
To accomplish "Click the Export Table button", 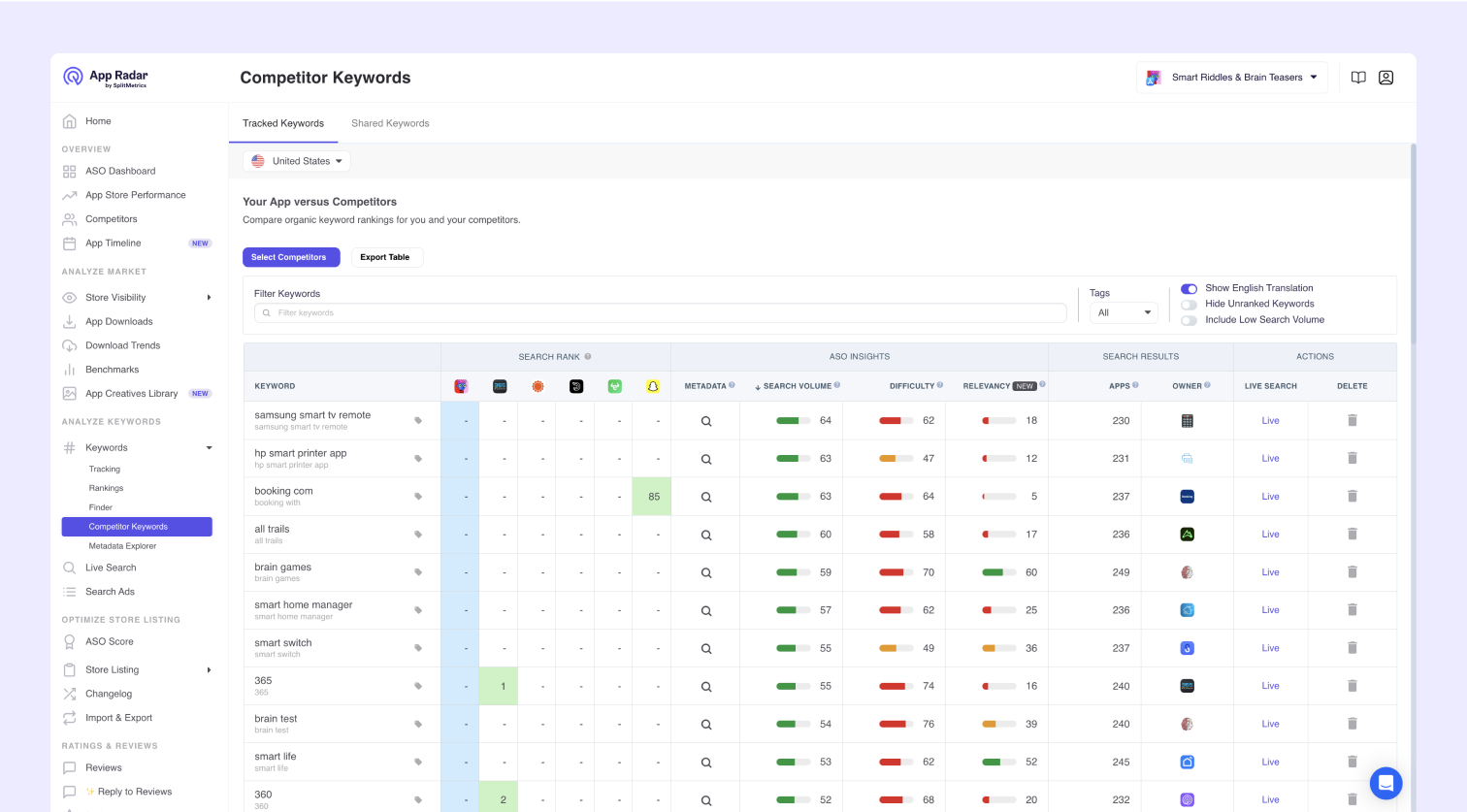I will pos(385,257).
